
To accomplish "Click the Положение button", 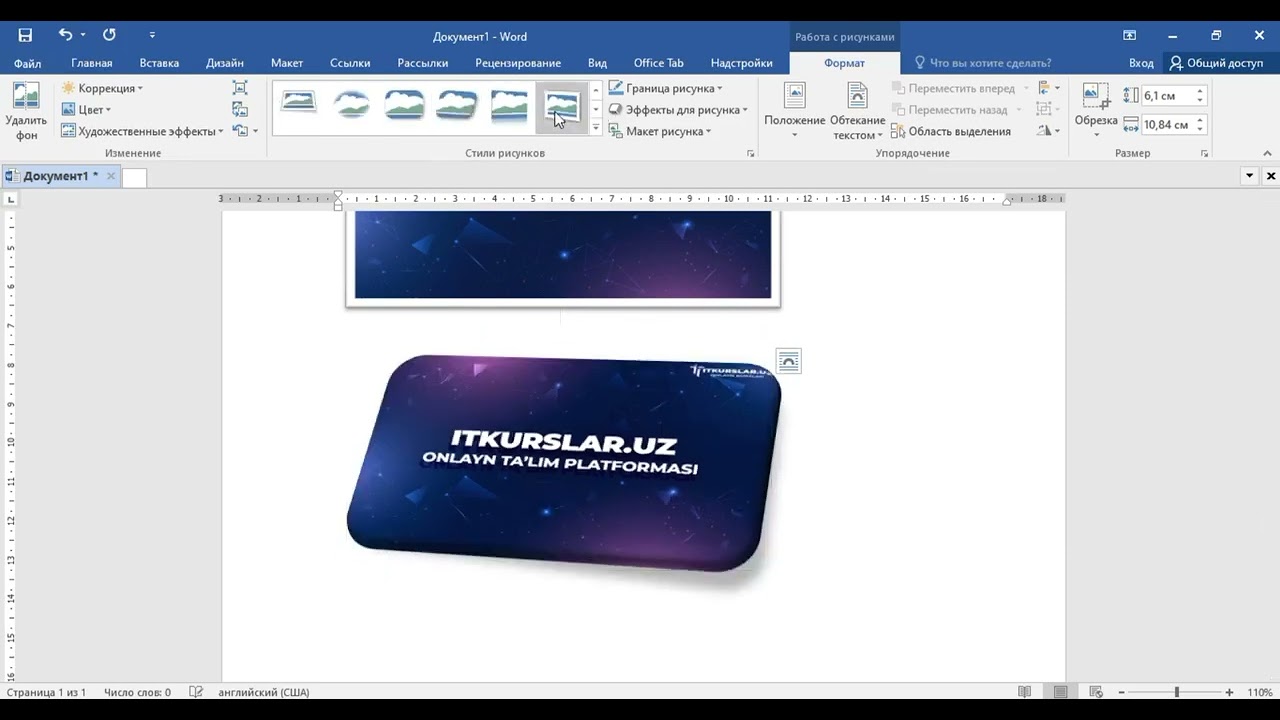I will 795,112.
